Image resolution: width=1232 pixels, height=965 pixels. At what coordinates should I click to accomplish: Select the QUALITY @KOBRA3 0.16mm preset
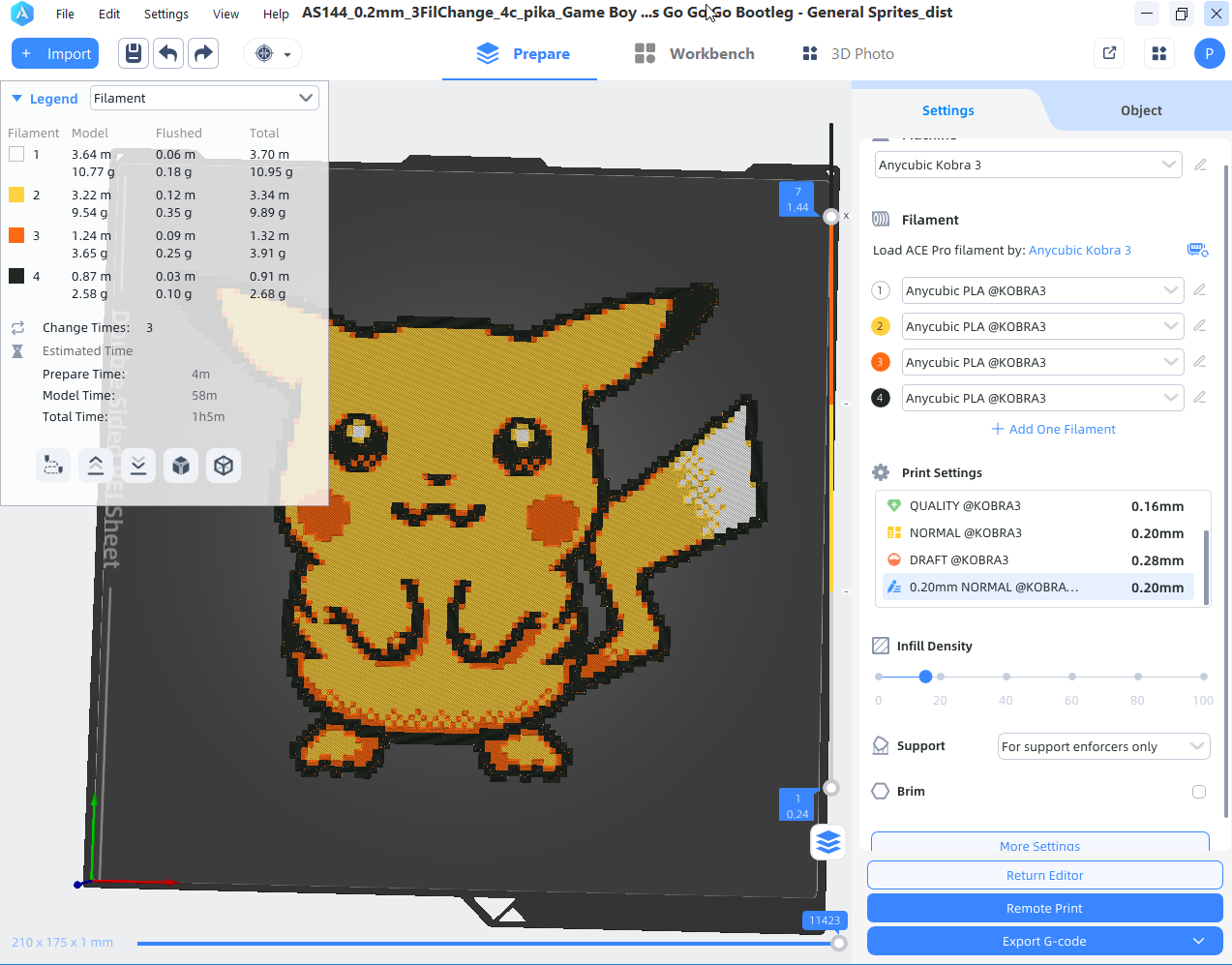click(1036, 506)
